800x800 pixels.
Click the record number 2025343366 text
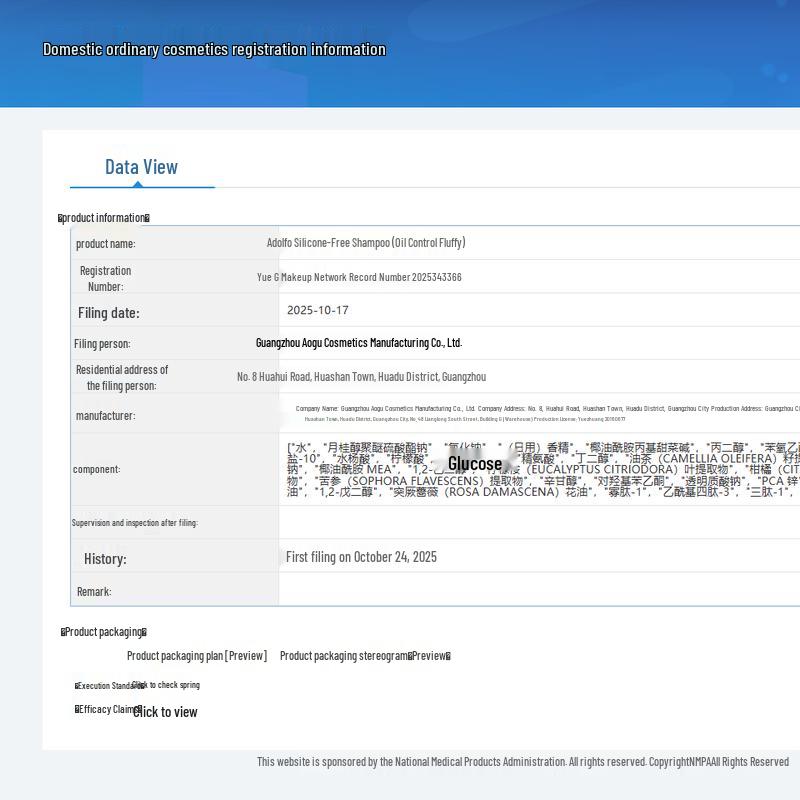click(359, 277)
